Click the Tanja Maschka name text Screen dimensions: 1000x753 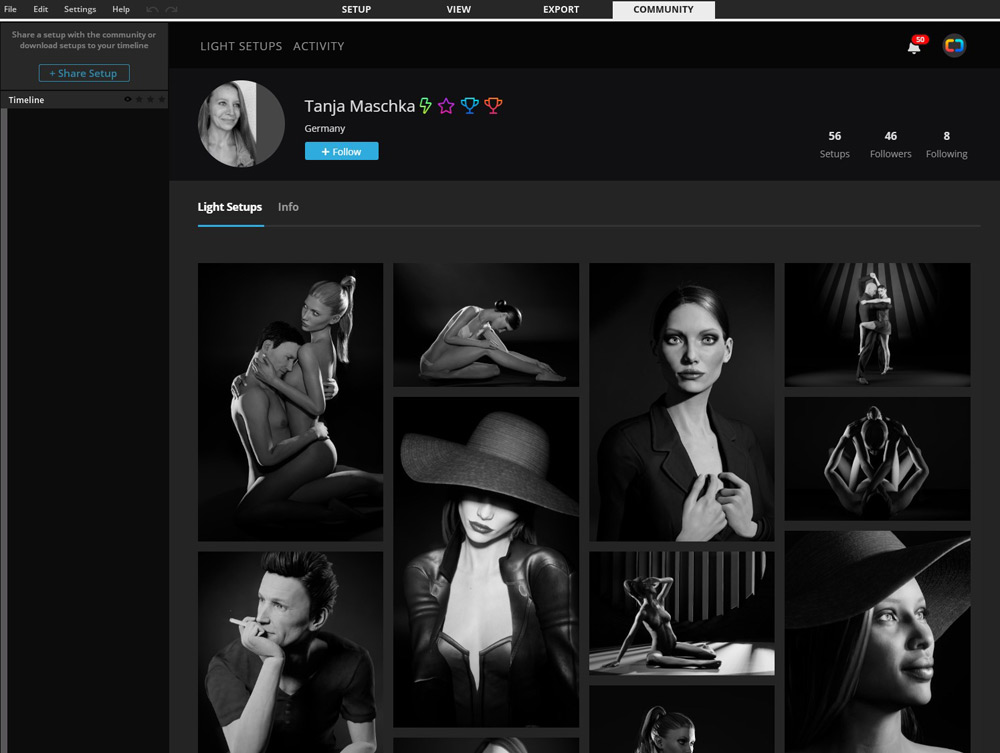tap(360, 106)
